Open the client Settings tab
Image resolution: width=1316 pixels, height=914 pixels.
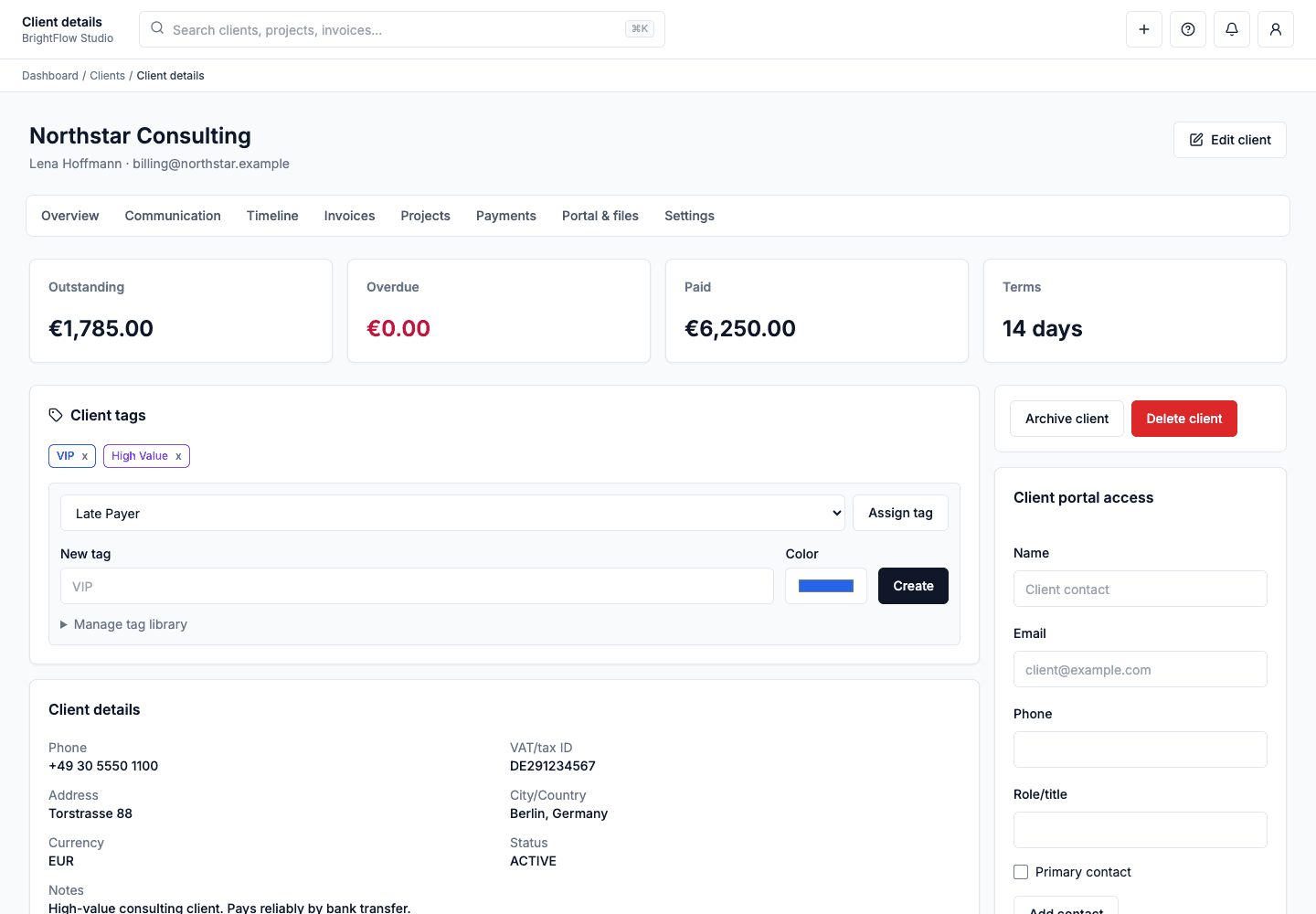point(689,216)
